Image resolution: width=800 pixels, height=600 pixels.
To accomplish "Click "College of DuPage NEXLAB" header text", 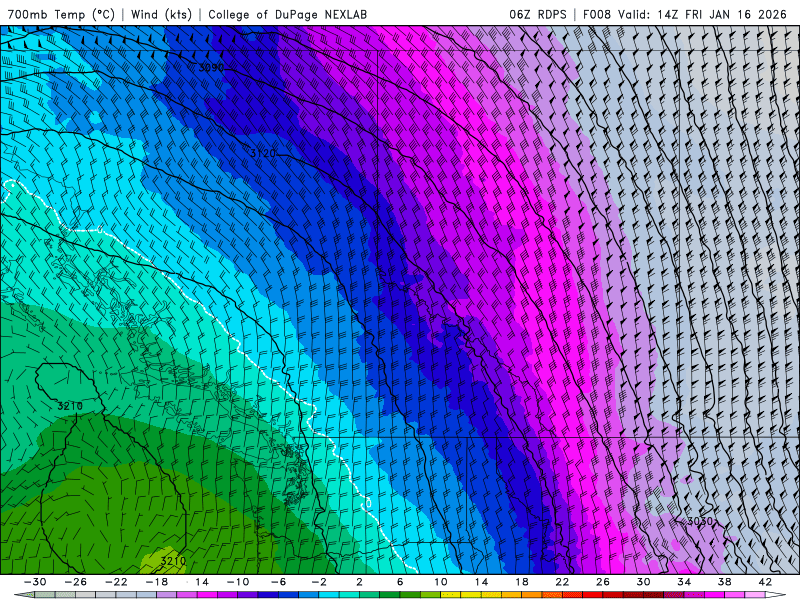I will tap(287, 14).
